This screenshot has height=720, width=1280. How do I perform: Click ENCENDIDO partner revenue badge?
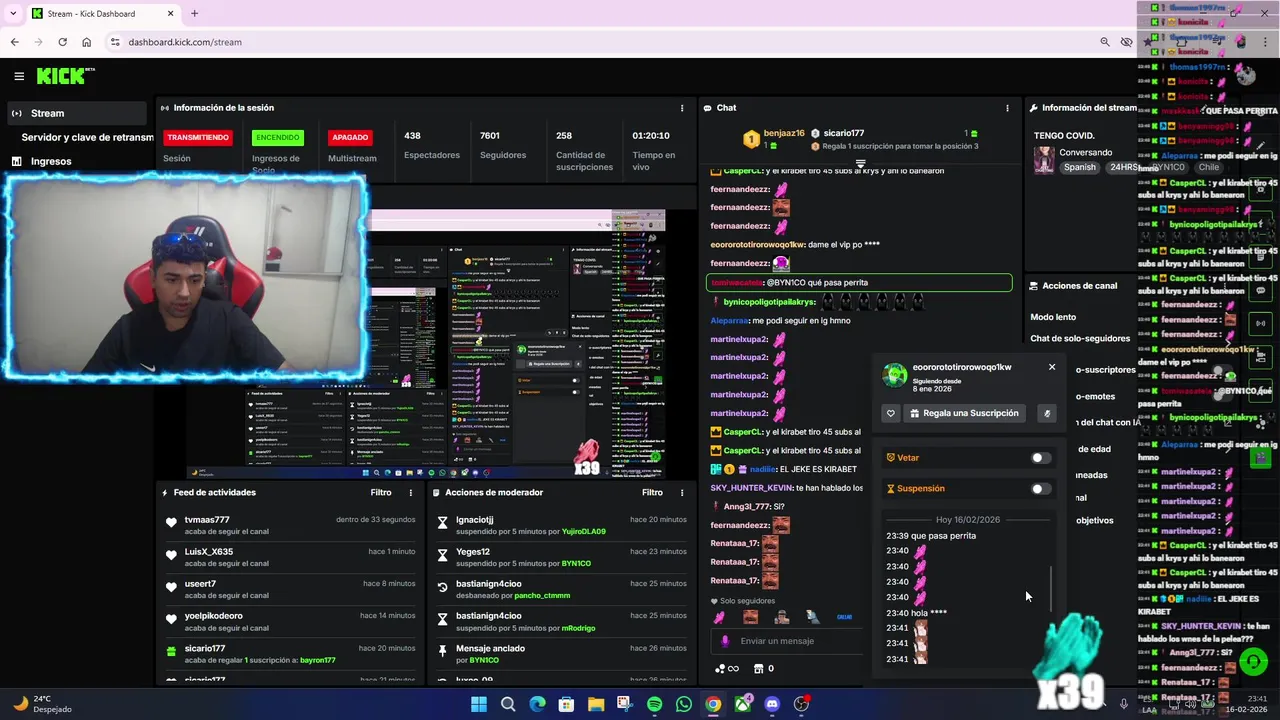(x=277, y=137)
